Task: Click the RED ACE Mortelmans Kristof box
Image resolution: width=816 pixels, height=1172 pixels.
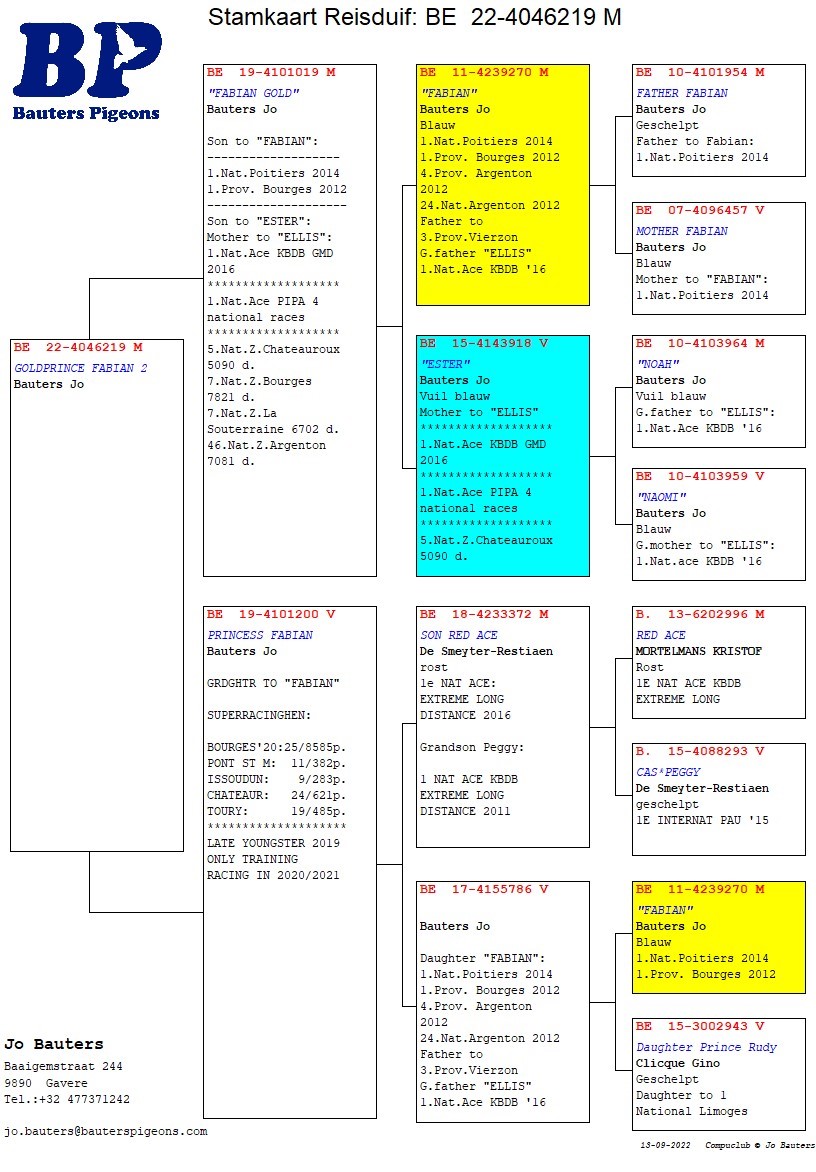Action: [718, 662]
